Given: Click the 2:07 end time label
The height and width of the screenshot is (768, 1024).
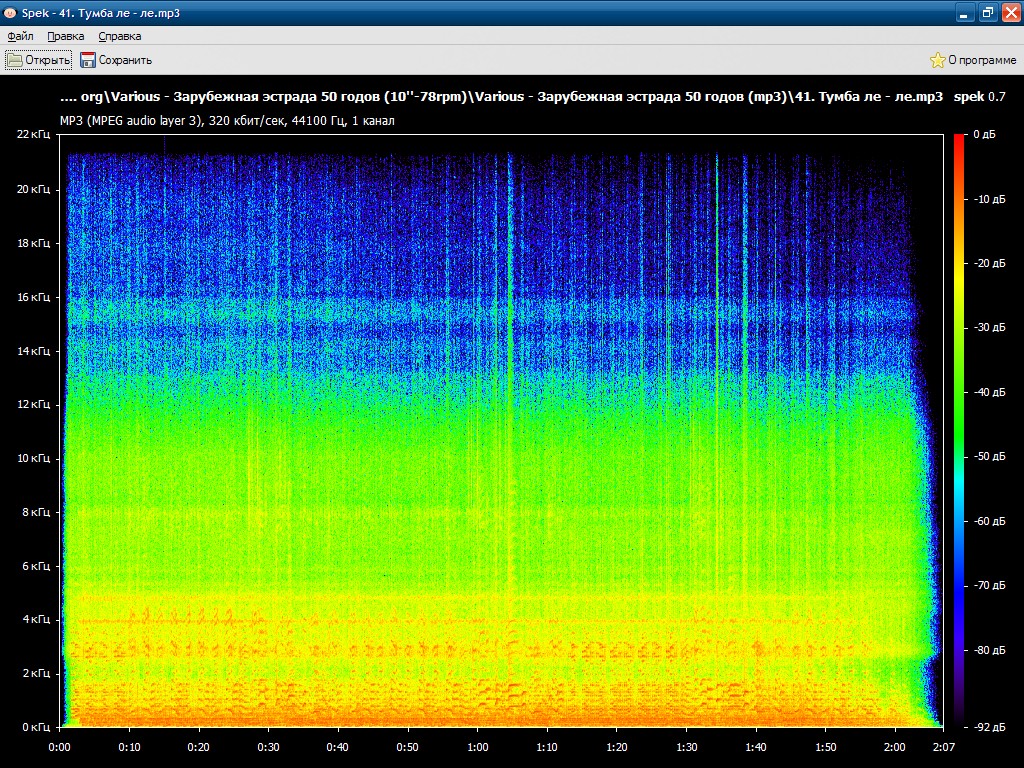Looking at the screenshot, I should 943,747.
